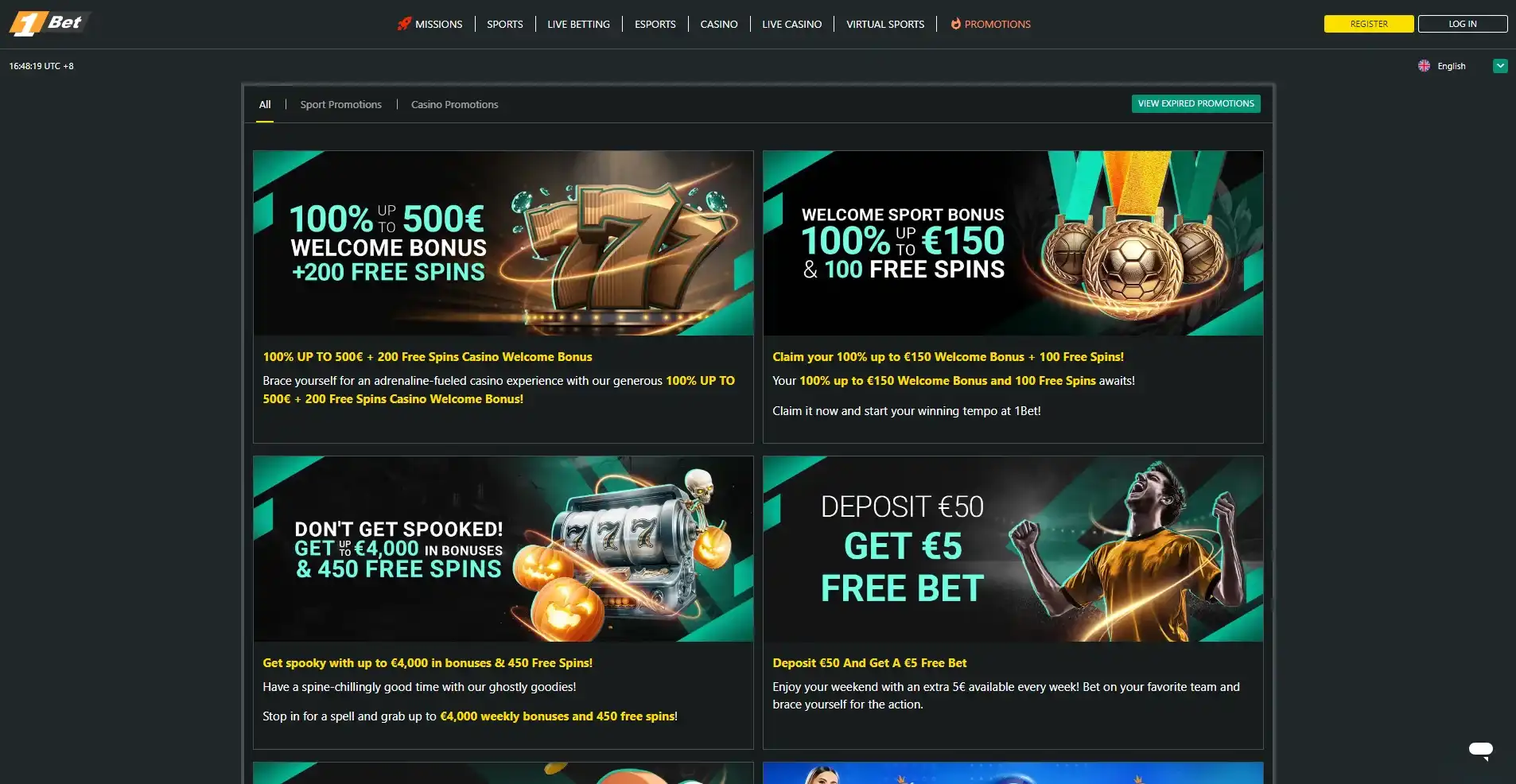Image resolution: width=1516 pixels, height=784 pixels.
Task: Click View Expired Promotions button
Action: click(1195, 103)
